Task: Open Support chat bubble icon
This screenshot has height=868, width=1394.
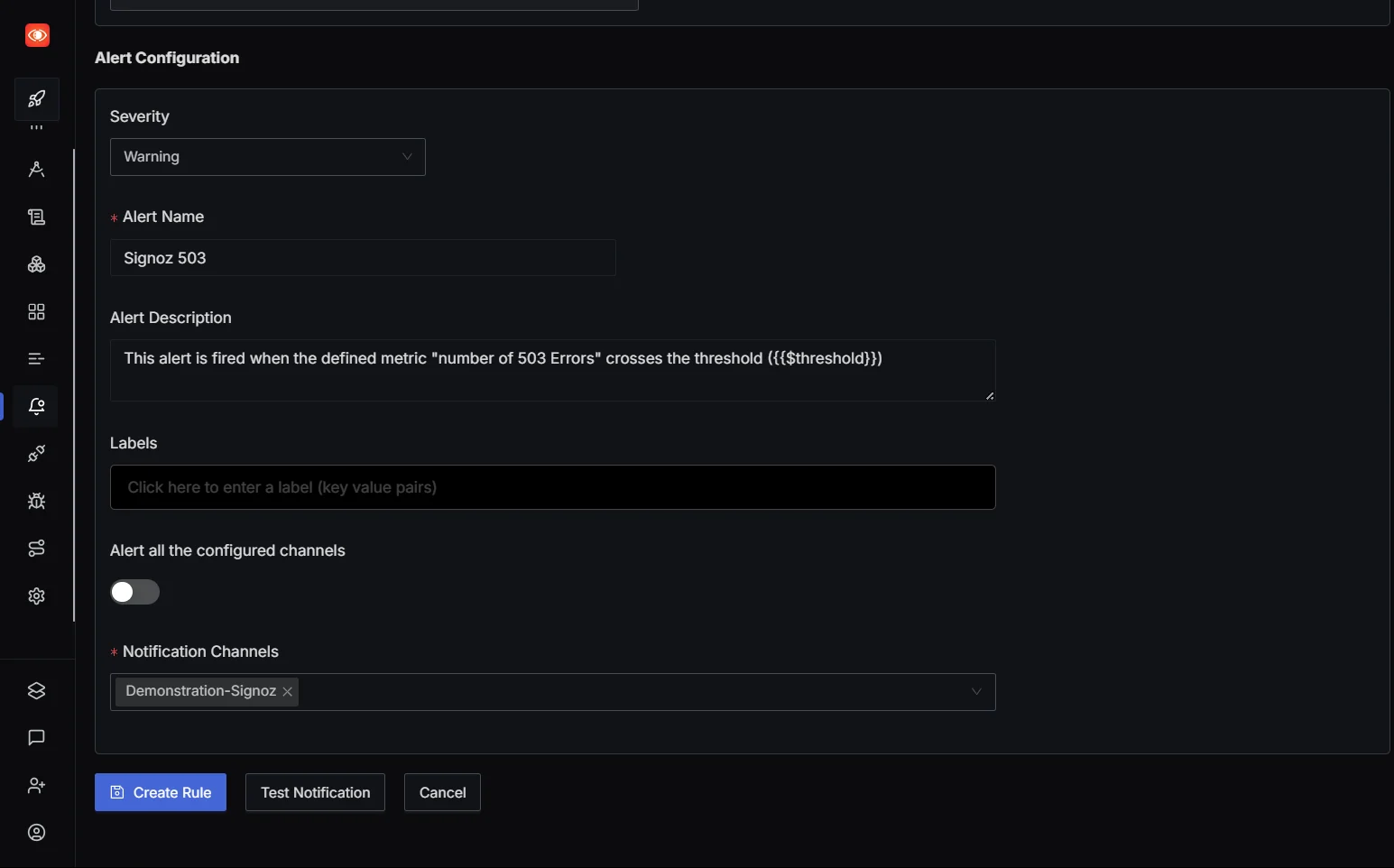Action: [x=37, y=738]
